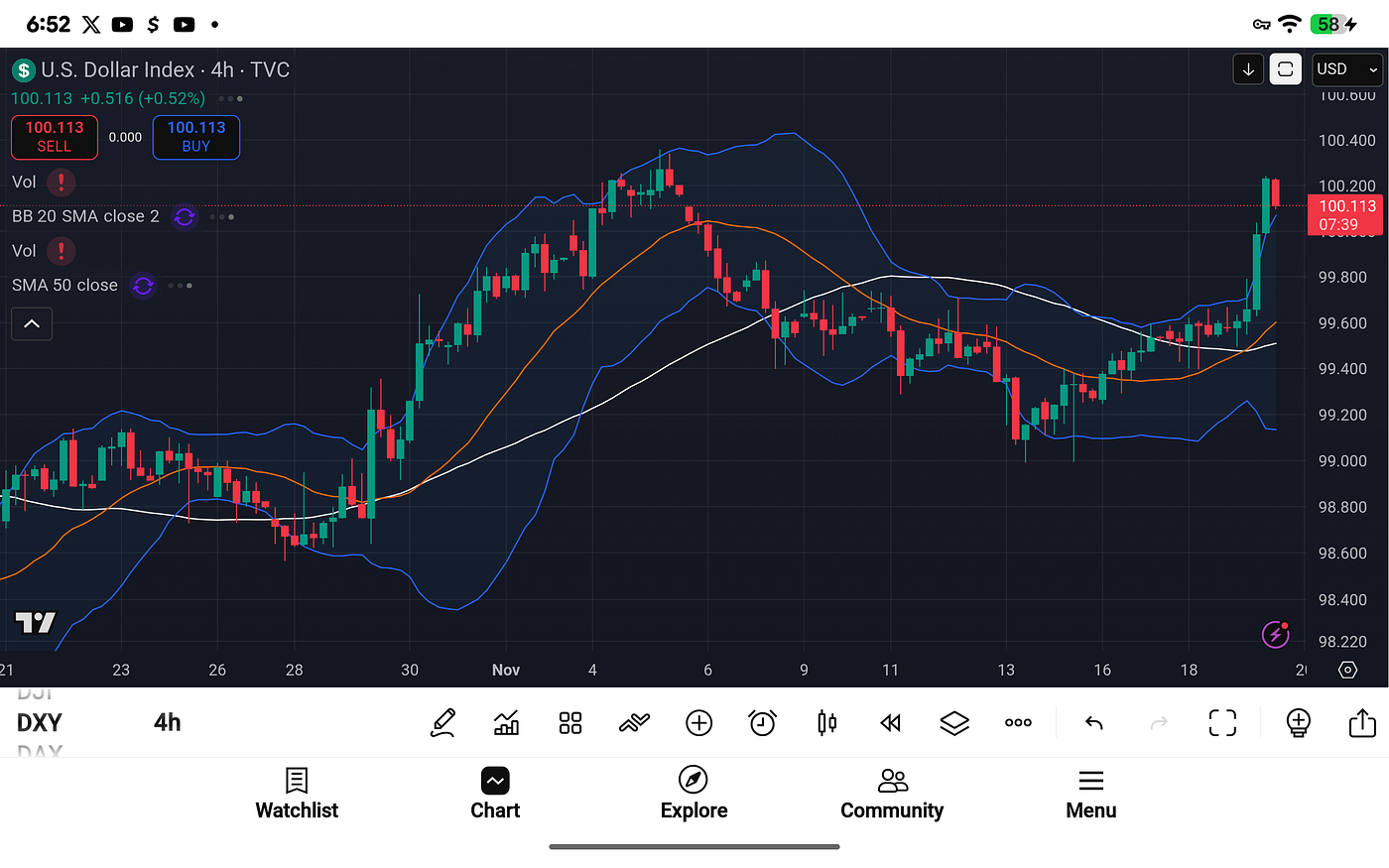The image size is (1389, 868).
Task: Tap the scroll-to-latest down arrow button
Action: (x=1248, y=69)
